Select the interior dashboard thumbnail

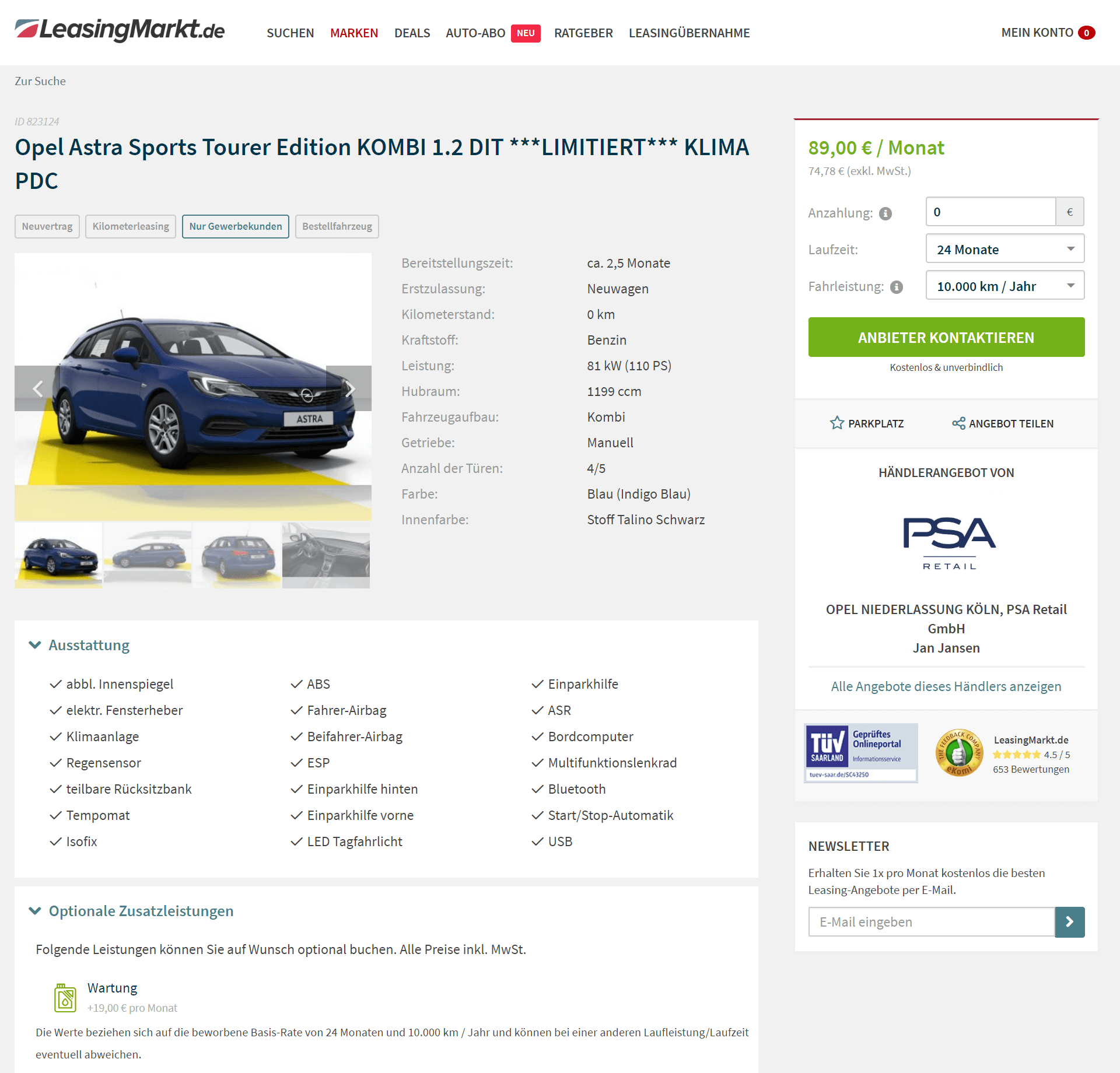tap(326, 556)
